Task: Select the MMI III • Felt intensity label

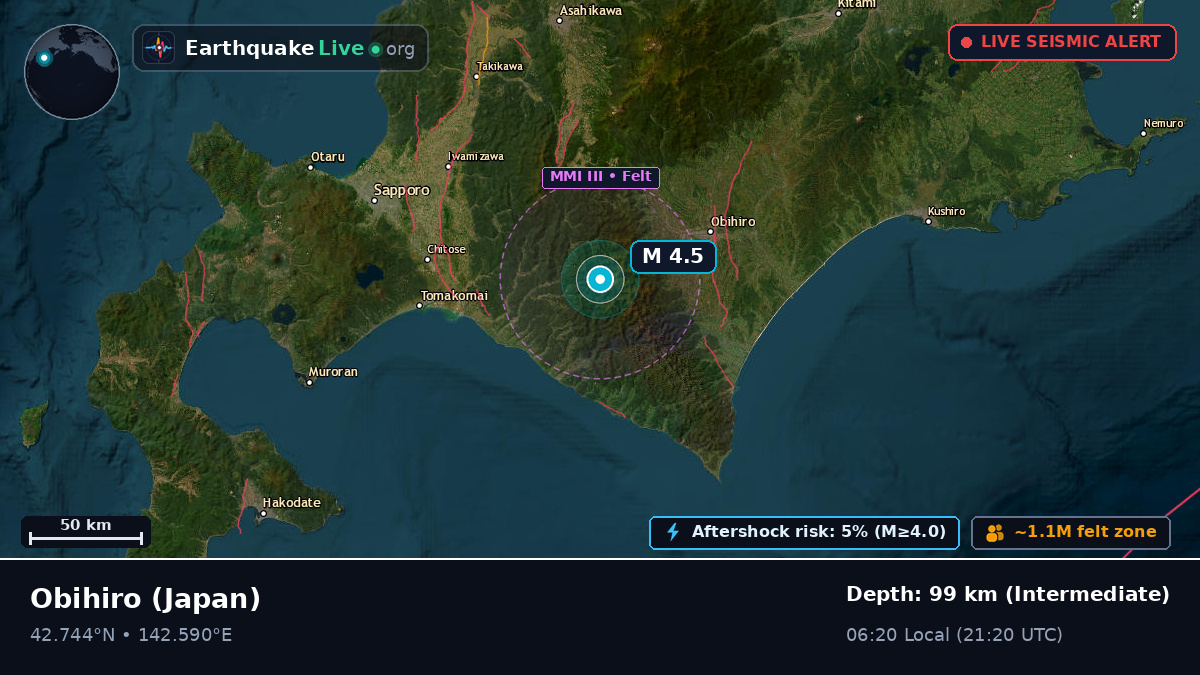Action: pyautogui.click(x=601, y=177)
